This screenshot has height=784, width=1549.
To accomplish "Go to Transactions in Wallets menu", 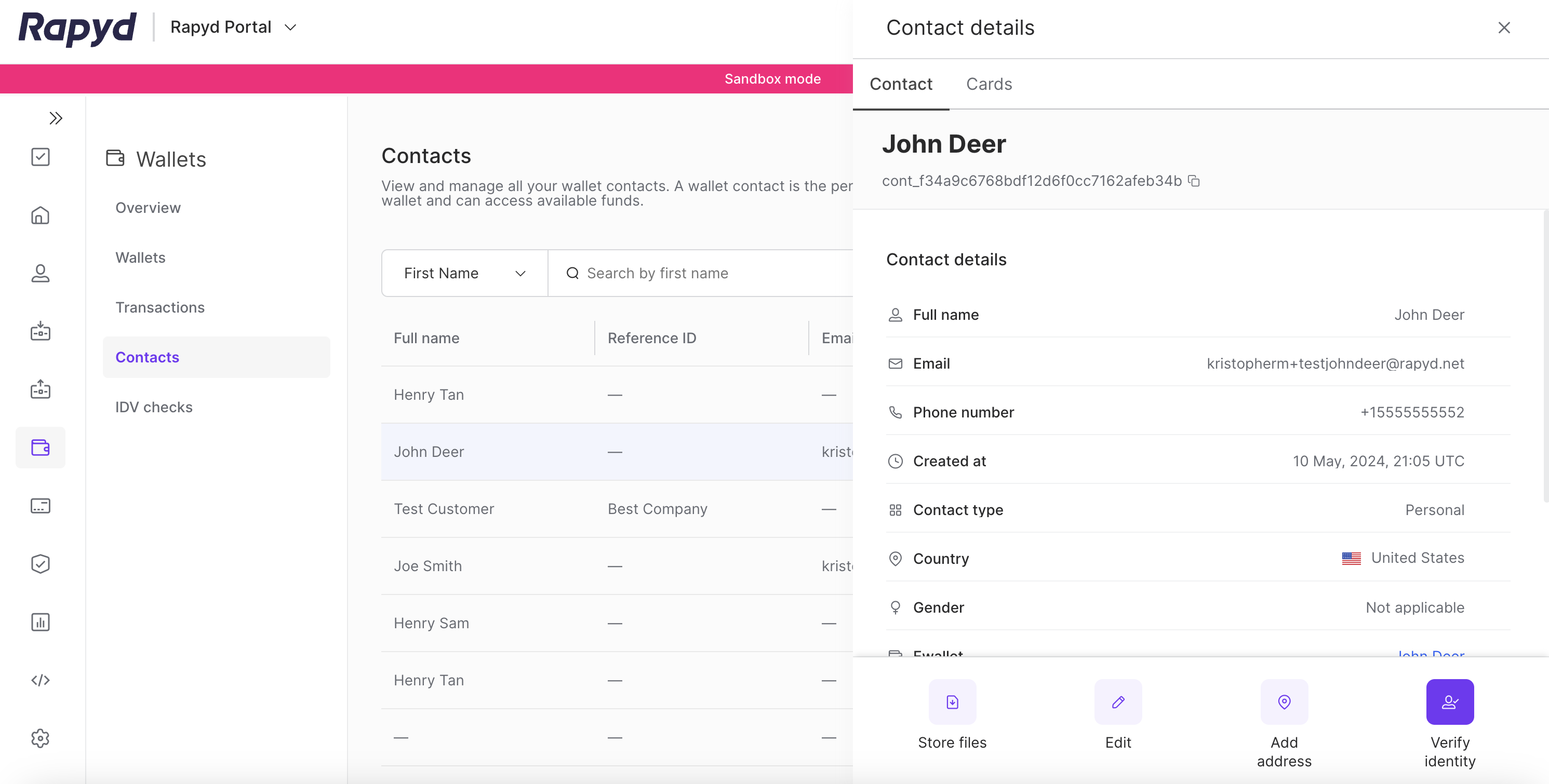I will tap(160, 307).
